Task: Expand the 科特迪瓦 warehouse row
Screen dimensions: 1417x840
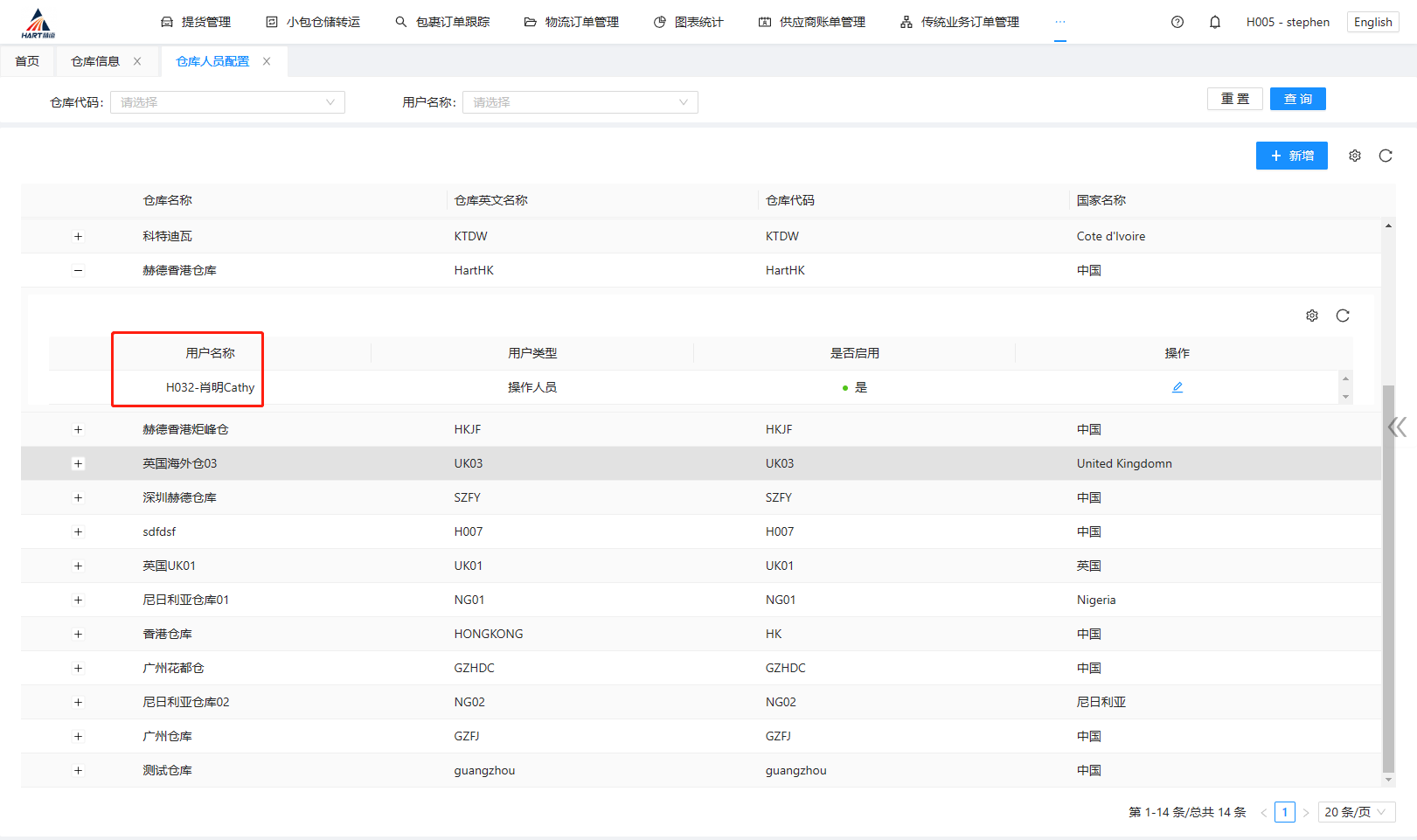Action: tap(78, 236)
